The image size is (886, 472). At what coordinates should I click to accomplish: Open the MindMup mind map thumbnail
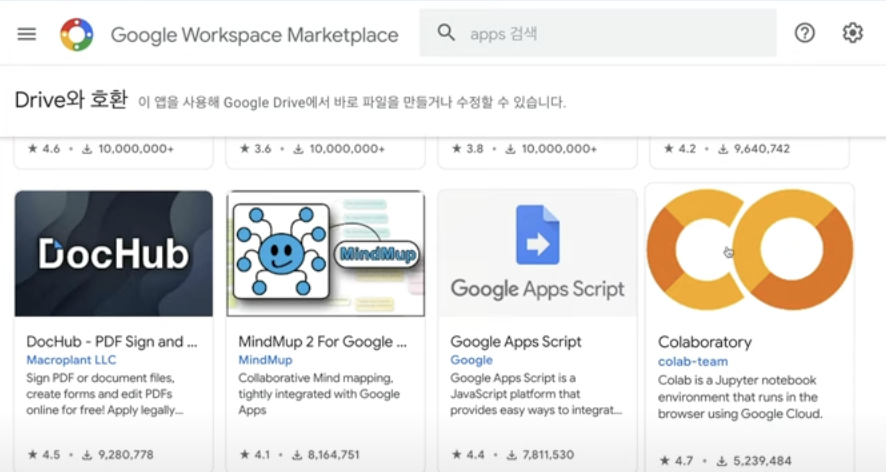pos(325,253)
